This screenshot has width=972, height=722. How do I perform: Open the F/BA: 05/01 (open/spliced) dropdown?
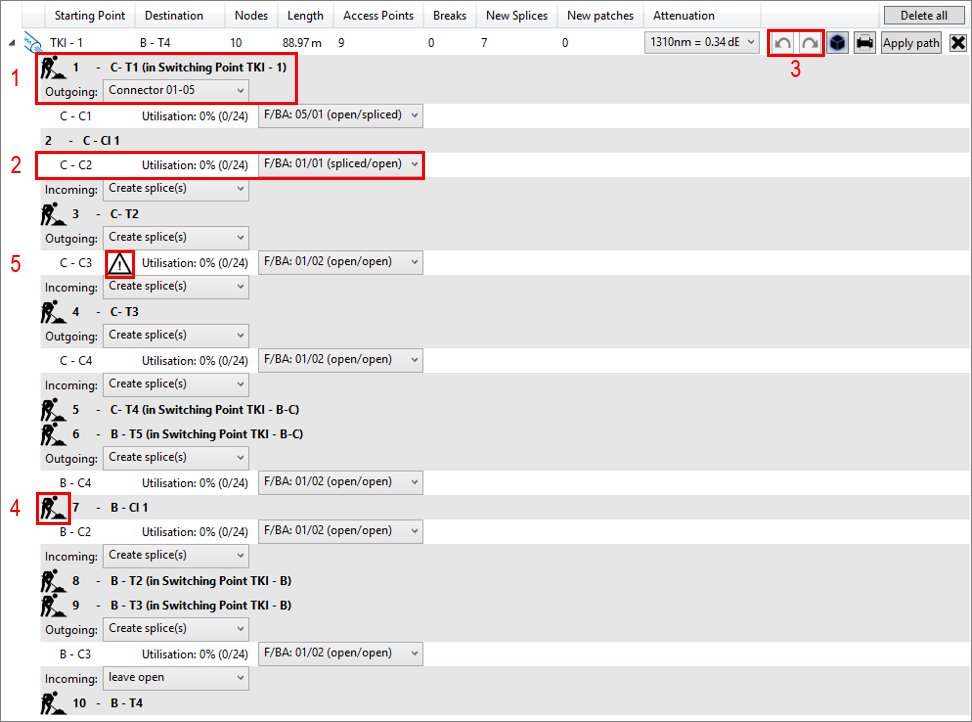pyautogui.click(x=340, y=115)
